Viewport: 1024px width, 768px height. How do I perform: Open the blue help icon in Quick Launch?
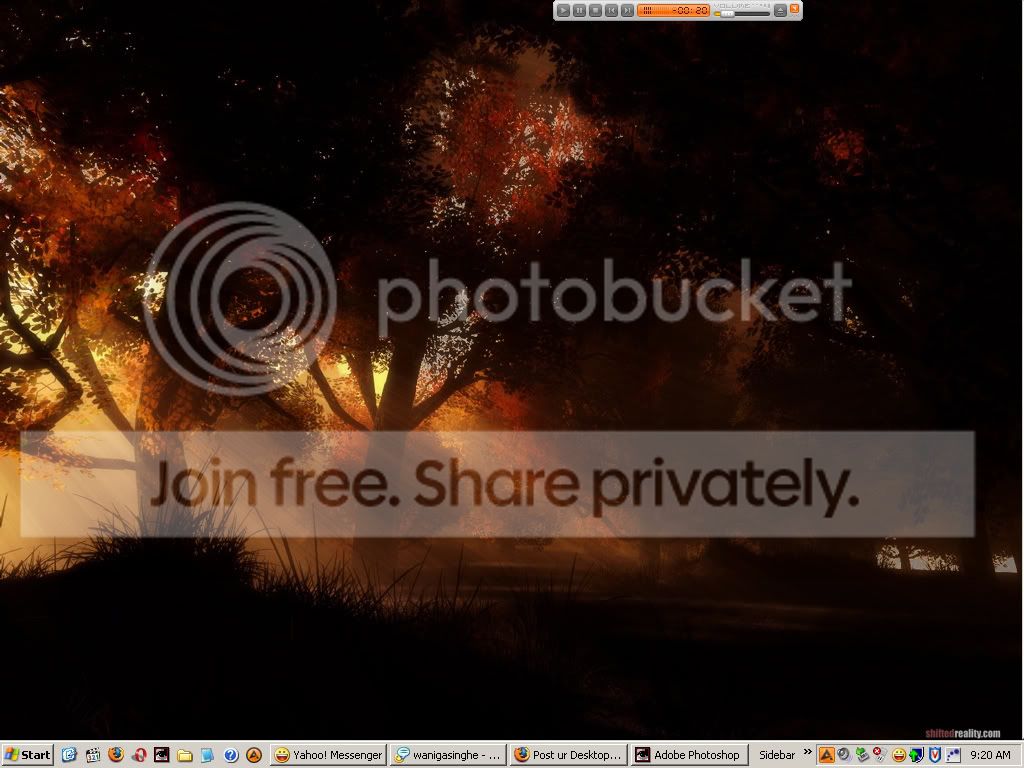(x=231, y=755)
